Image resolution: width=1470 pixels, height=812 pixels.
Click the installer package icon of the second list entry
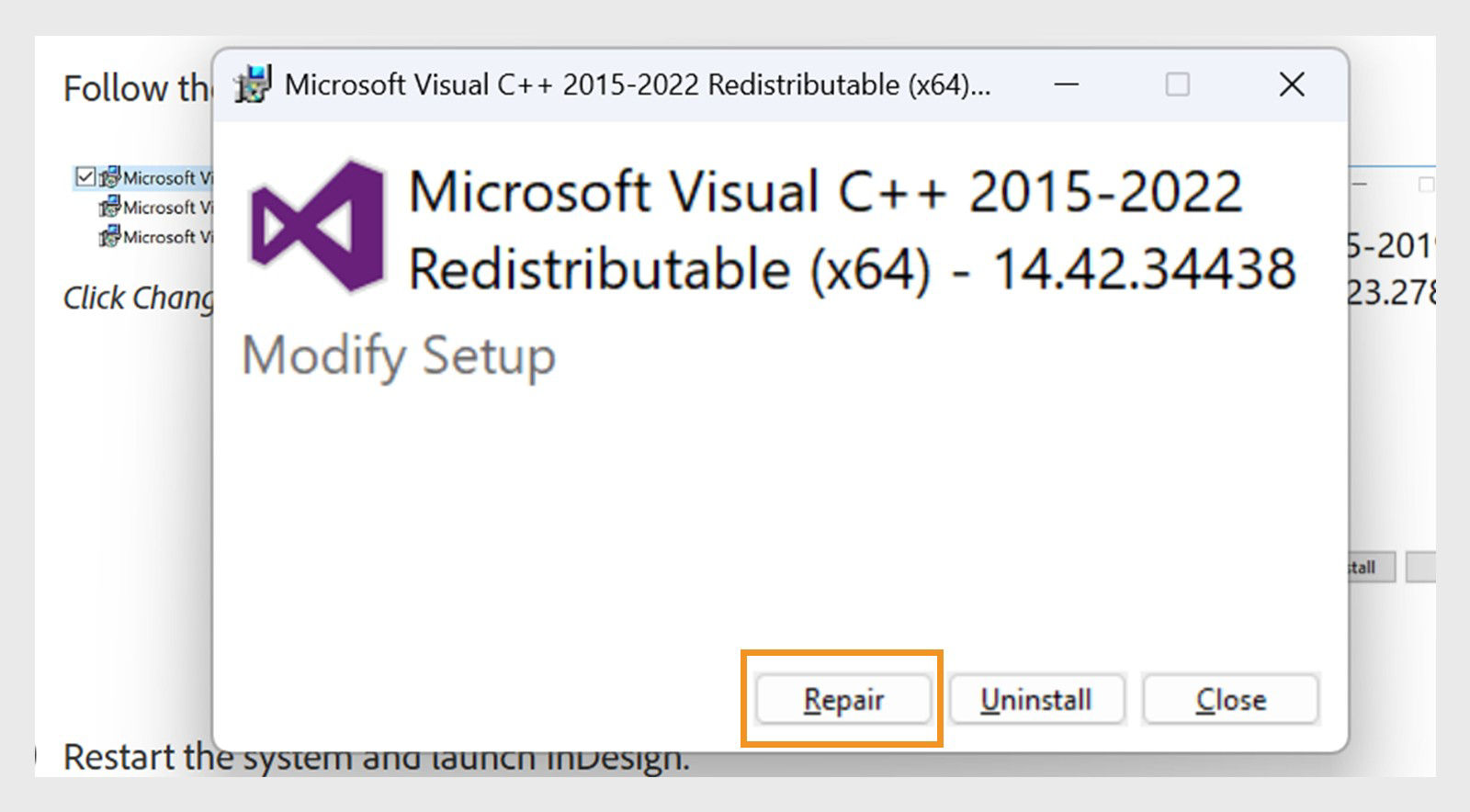[x=107, y=208]
